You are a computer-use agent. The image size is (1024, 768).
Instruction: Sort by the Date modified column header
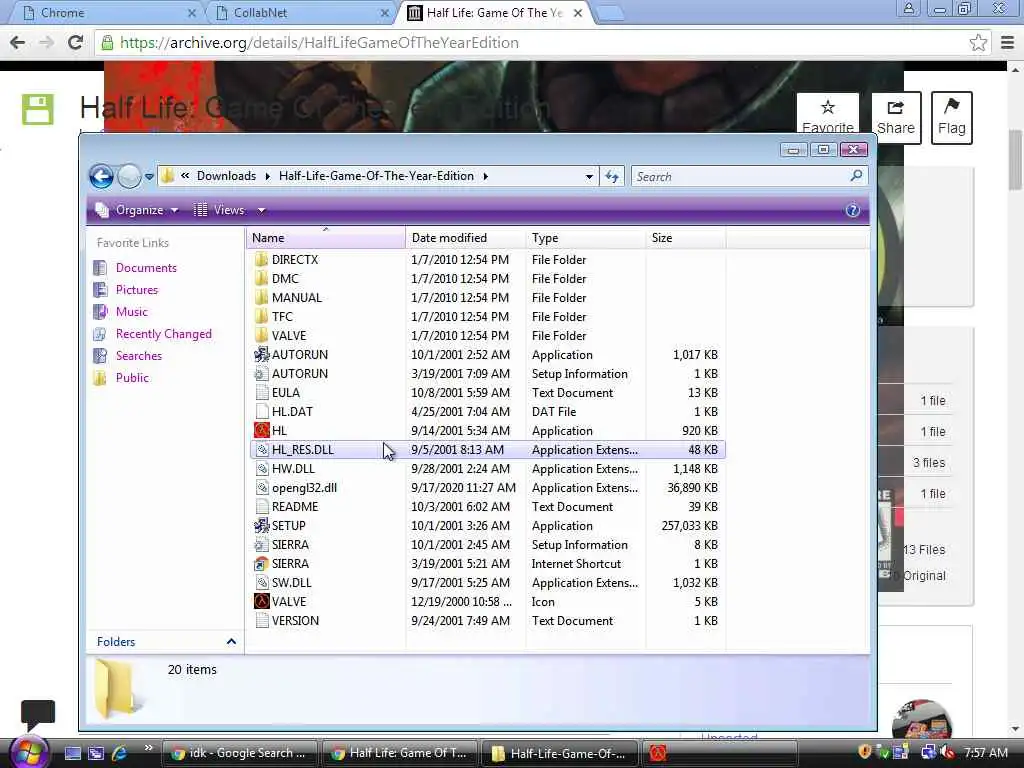(x=466, y=238)
